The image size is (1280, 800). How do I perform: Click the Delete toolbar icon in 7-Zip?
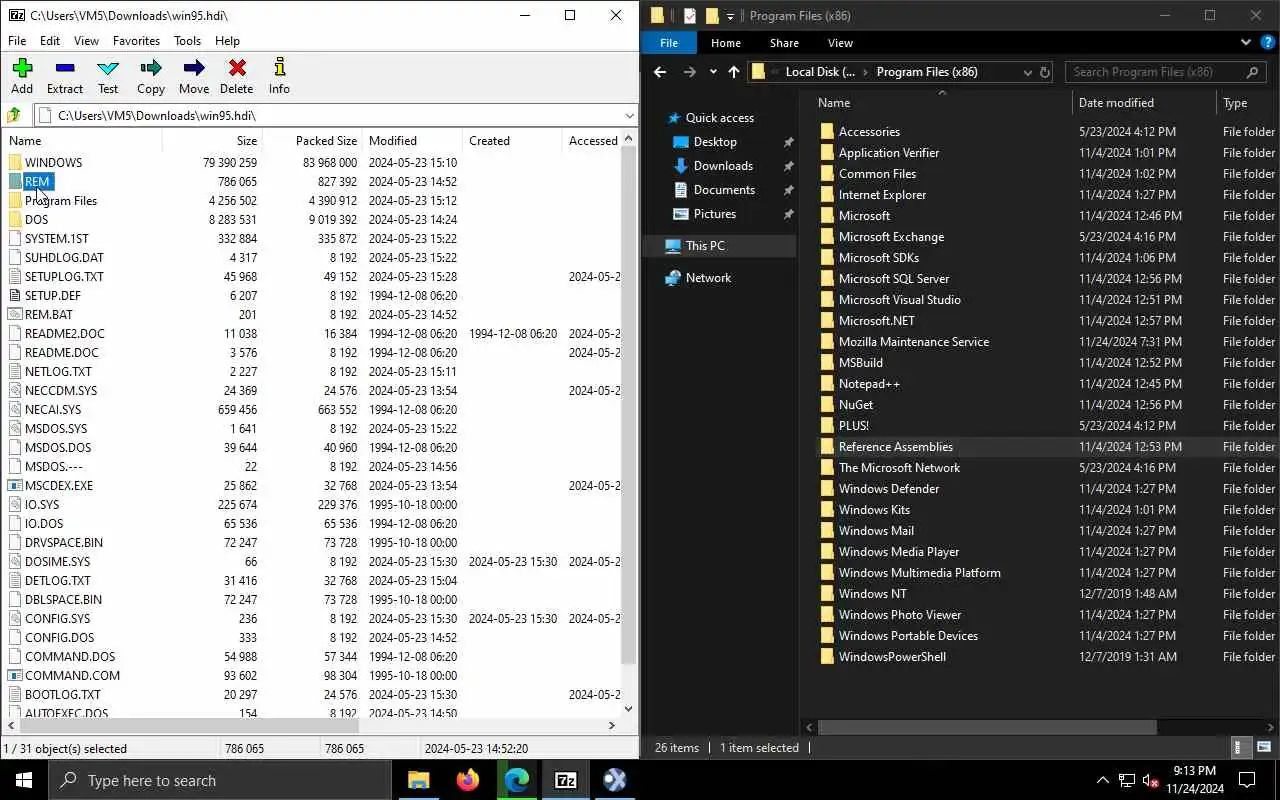pyautogui.click(x=237, y=76)
